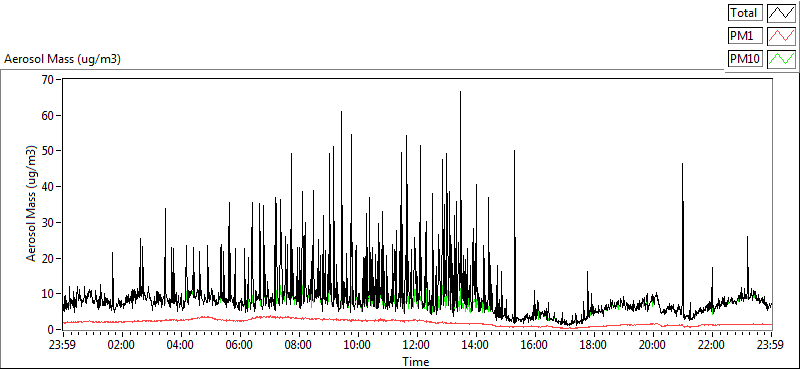The height and width of the screenshot is (369, 800).
Task: Click the PM1 legend label
Action: click(x=745, y=36)
